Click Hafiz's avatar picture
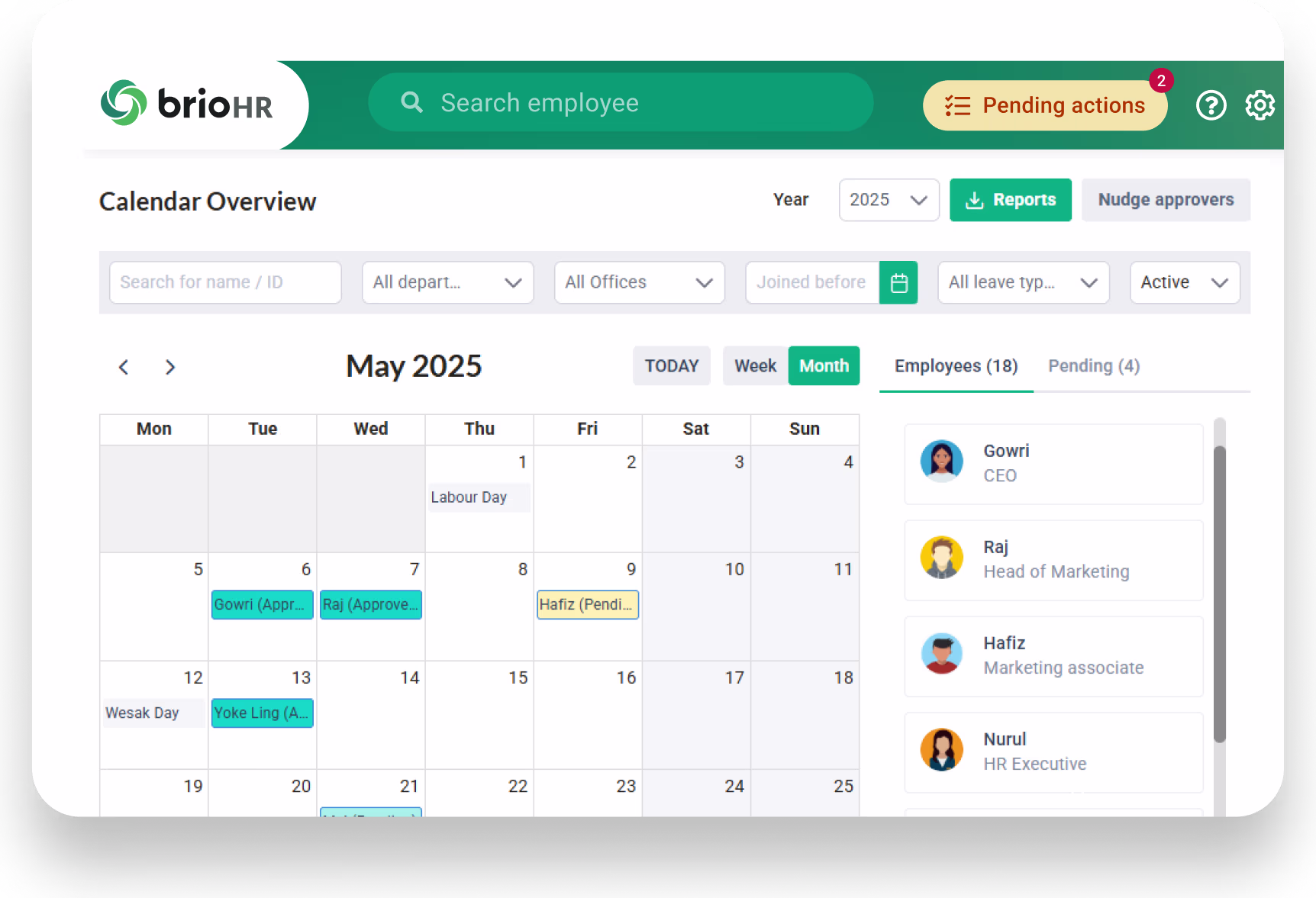1316x898 pixels. (941, 654)
